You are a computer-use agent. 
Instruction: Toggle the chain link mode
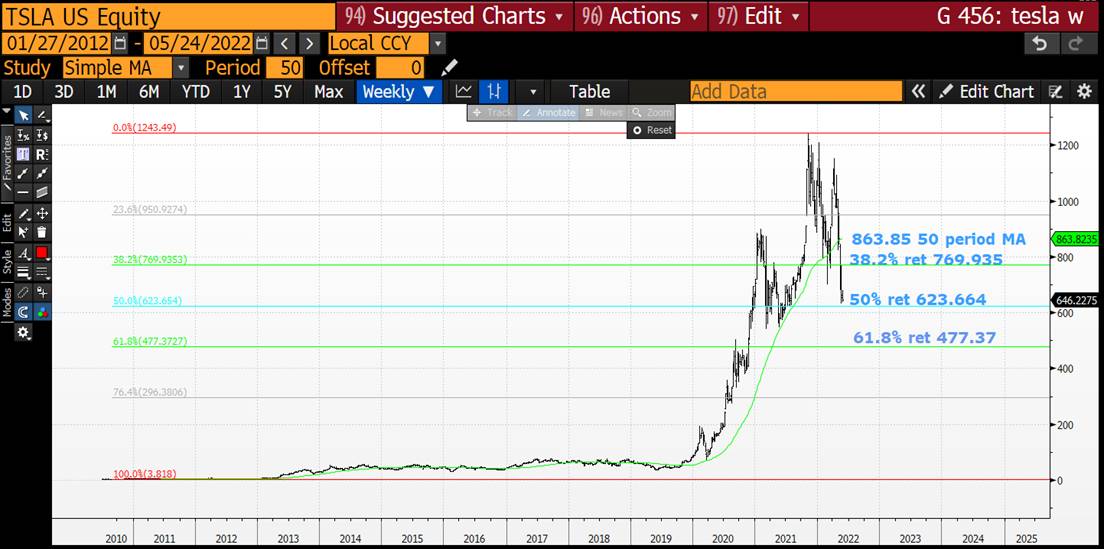tap(23, 292)
